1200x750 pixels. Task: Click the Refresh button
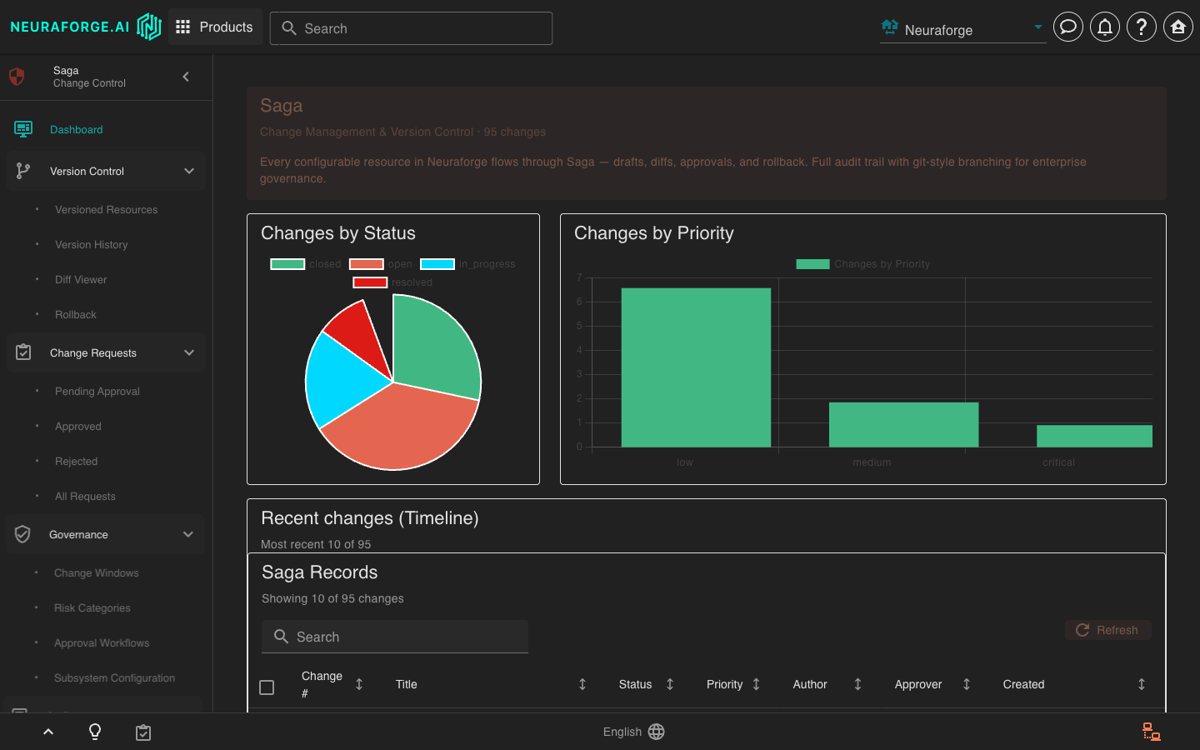point(1108,630)
